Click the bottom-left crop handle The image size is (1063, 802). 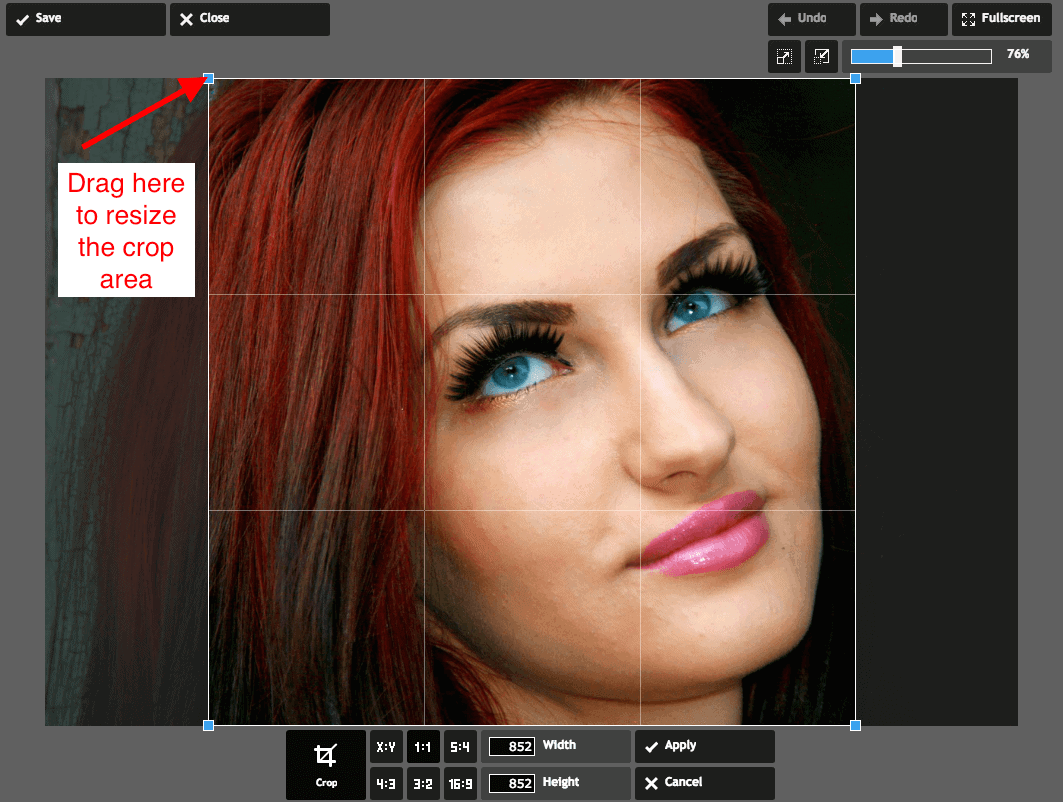pyautogui.click(x=209, y=725)
